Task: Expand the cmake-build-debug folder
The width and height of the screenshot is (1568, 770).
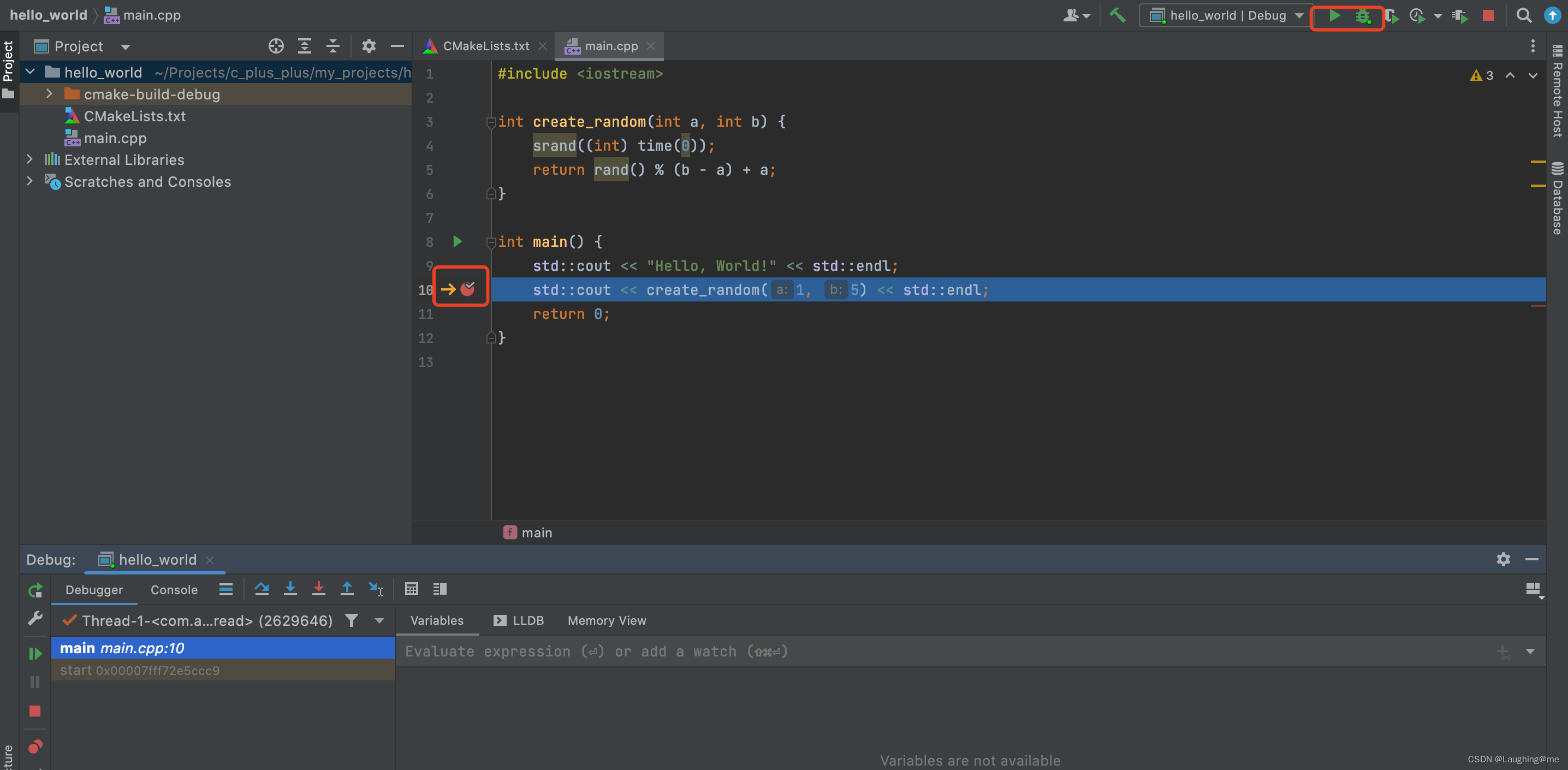Action: (49, 94)
